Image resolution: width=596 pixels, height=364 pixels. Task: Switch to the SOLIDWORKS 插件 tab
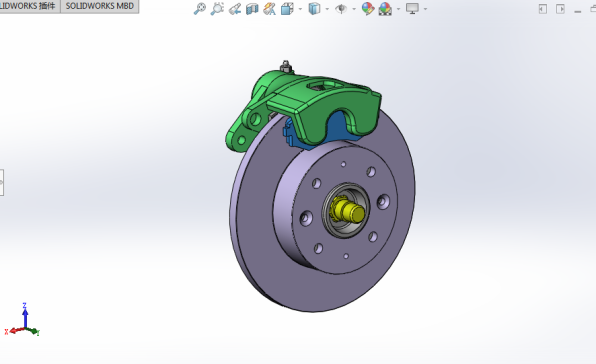pyautogui.click(x=30, y=6)
